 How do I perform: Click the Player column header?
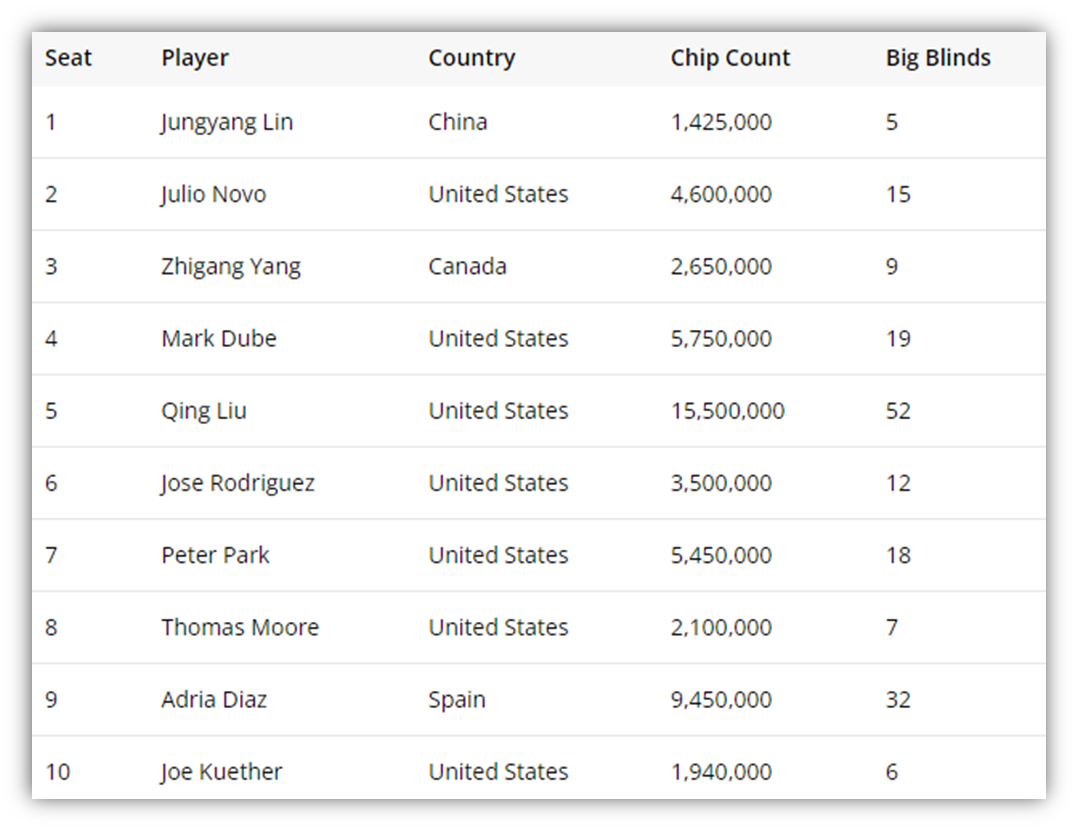tap(195, 58)
